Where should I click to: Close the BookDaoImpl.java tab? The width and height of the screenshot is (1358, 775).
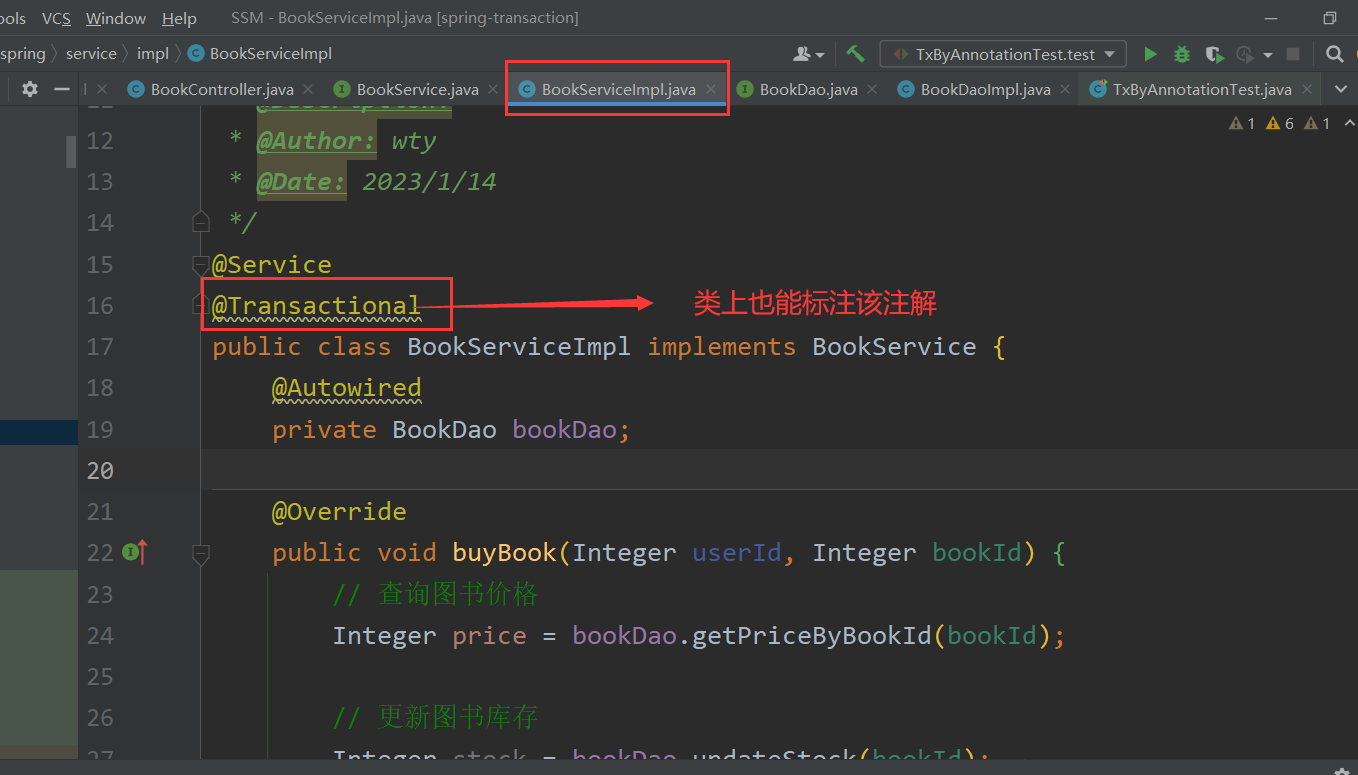tap(1065, 89)
